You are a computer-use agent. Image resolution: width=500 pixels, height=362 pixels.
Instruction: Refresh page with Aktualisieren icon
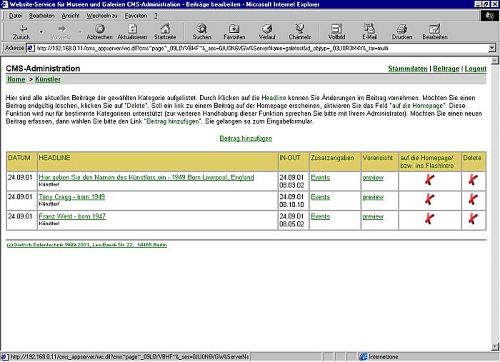point(133,29)
